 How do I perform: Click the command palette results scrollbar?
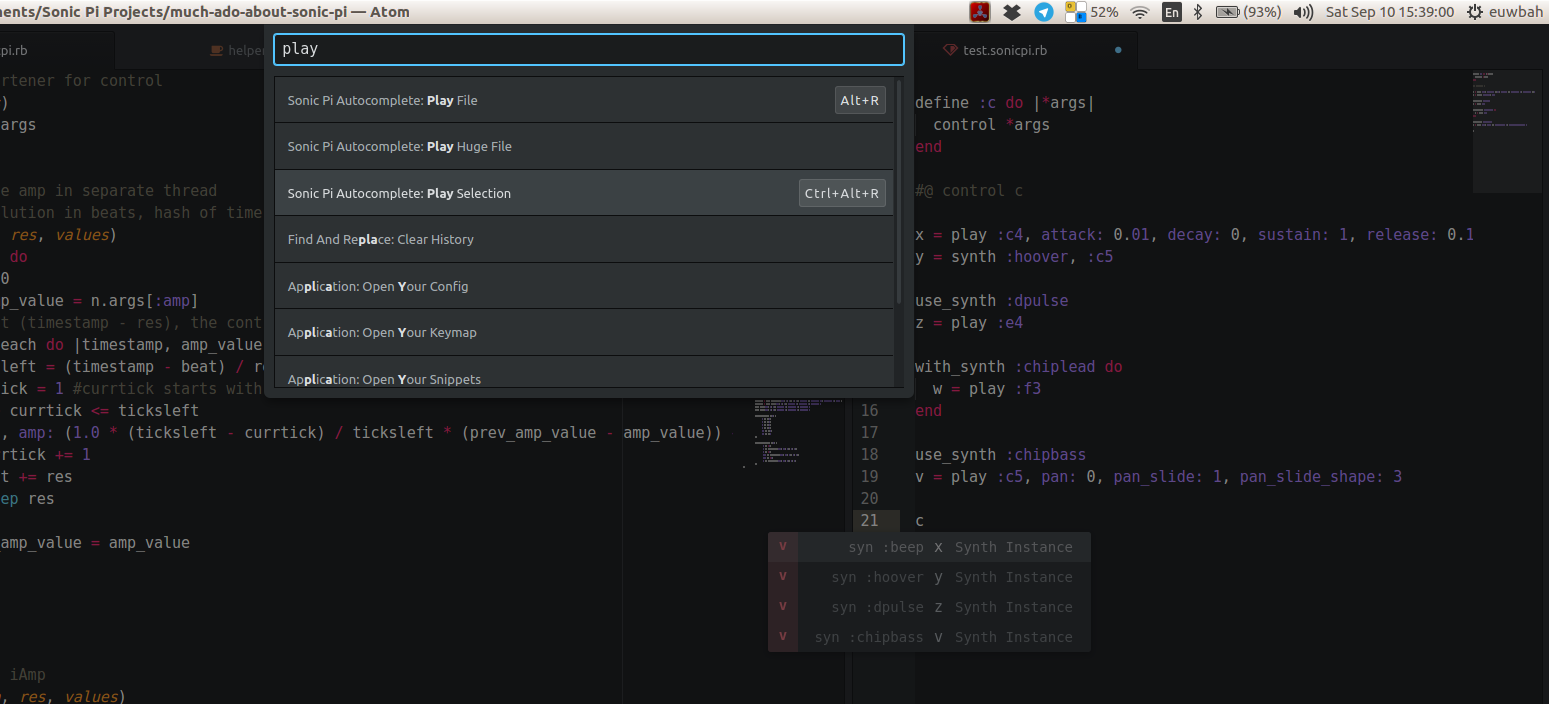click(899, 190)
